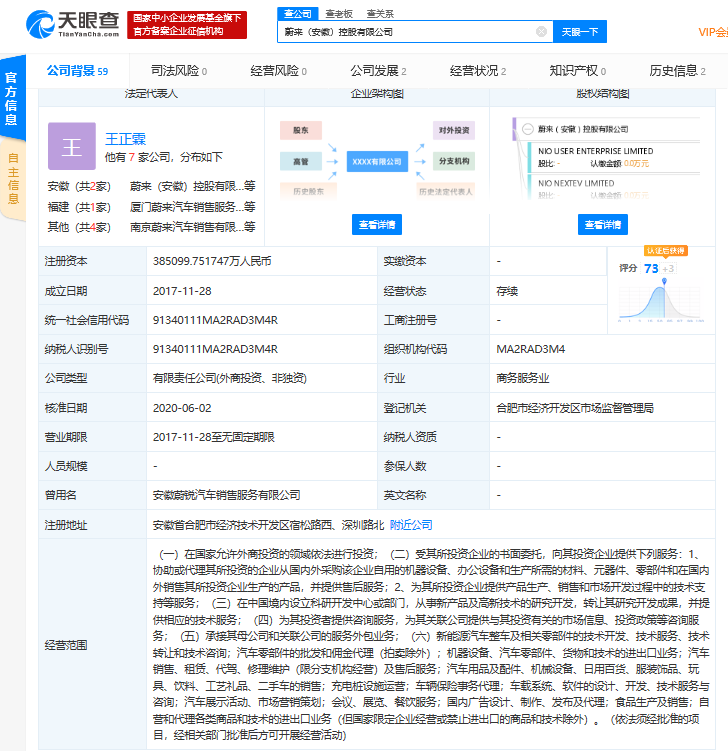View details of the 股权结构图
Image resolution: width=728 pixels, height=751 pixels.
tap(603, 225)
